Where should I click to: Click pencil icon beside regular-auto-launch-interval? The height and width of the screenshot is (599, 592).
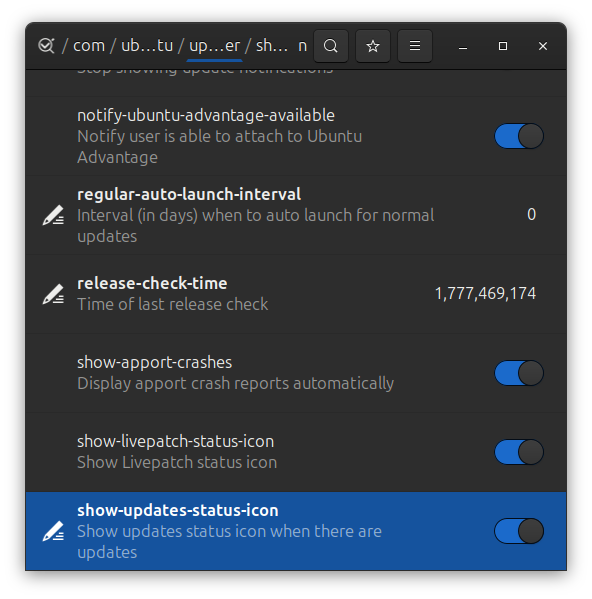coord(53,215)
